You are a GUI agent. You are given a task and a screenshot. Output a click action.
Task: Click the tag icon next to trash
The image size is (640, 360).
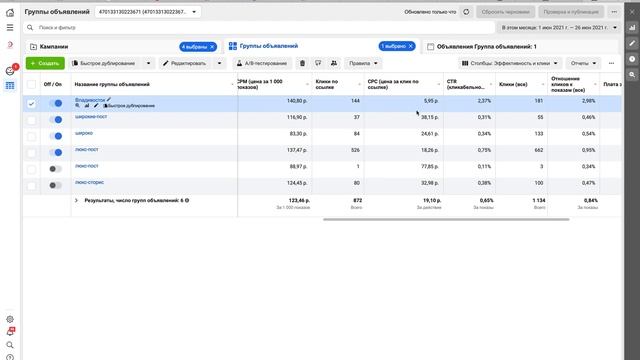click(x=318, y=63)
